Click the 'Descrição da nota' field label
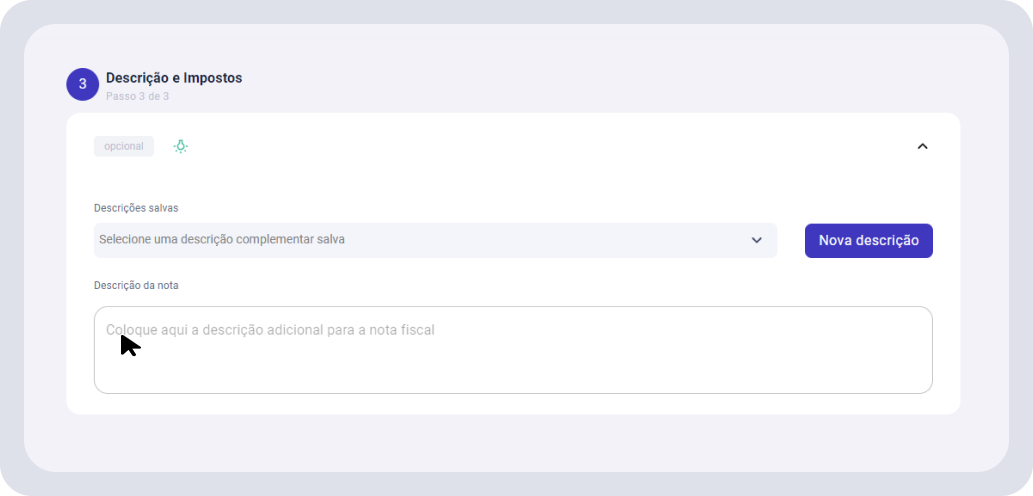 (x=136, y=286)
